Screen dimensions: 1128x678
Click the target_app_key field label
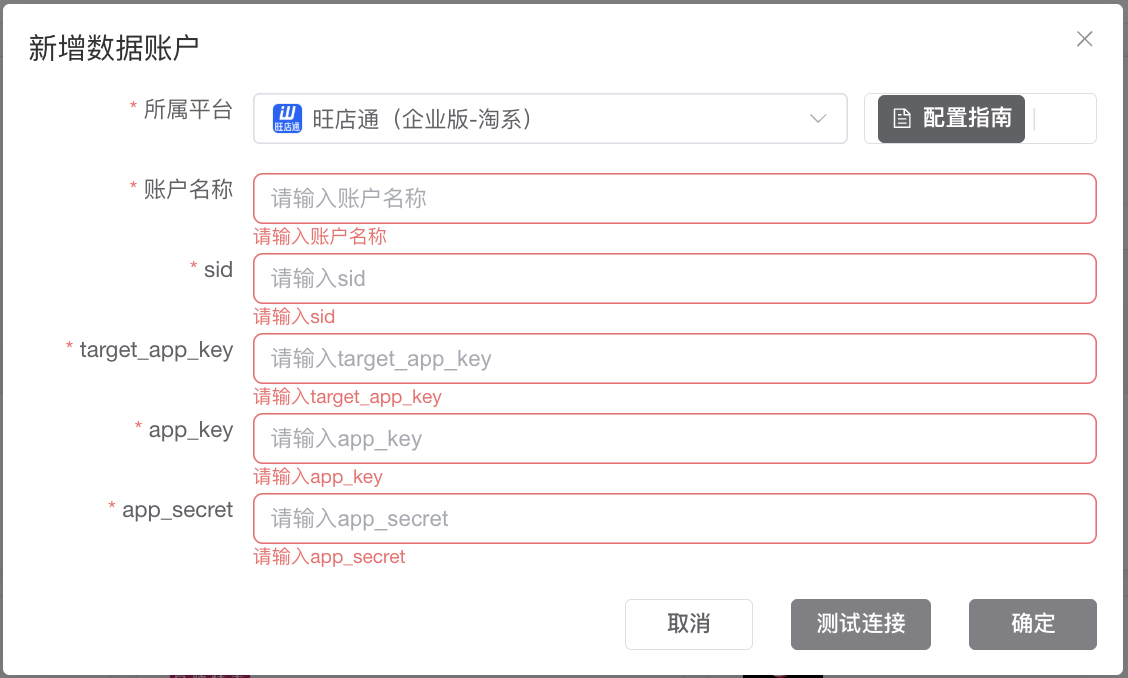(x=156, y=350)
